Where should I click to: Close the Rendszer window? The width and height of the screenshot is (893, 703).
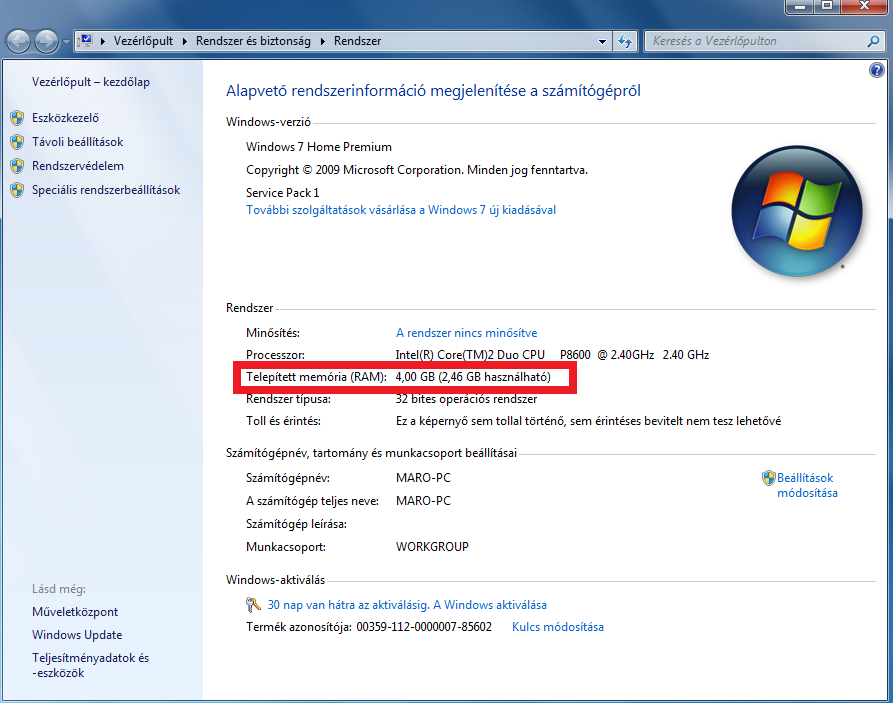click(x=864, y=6)
